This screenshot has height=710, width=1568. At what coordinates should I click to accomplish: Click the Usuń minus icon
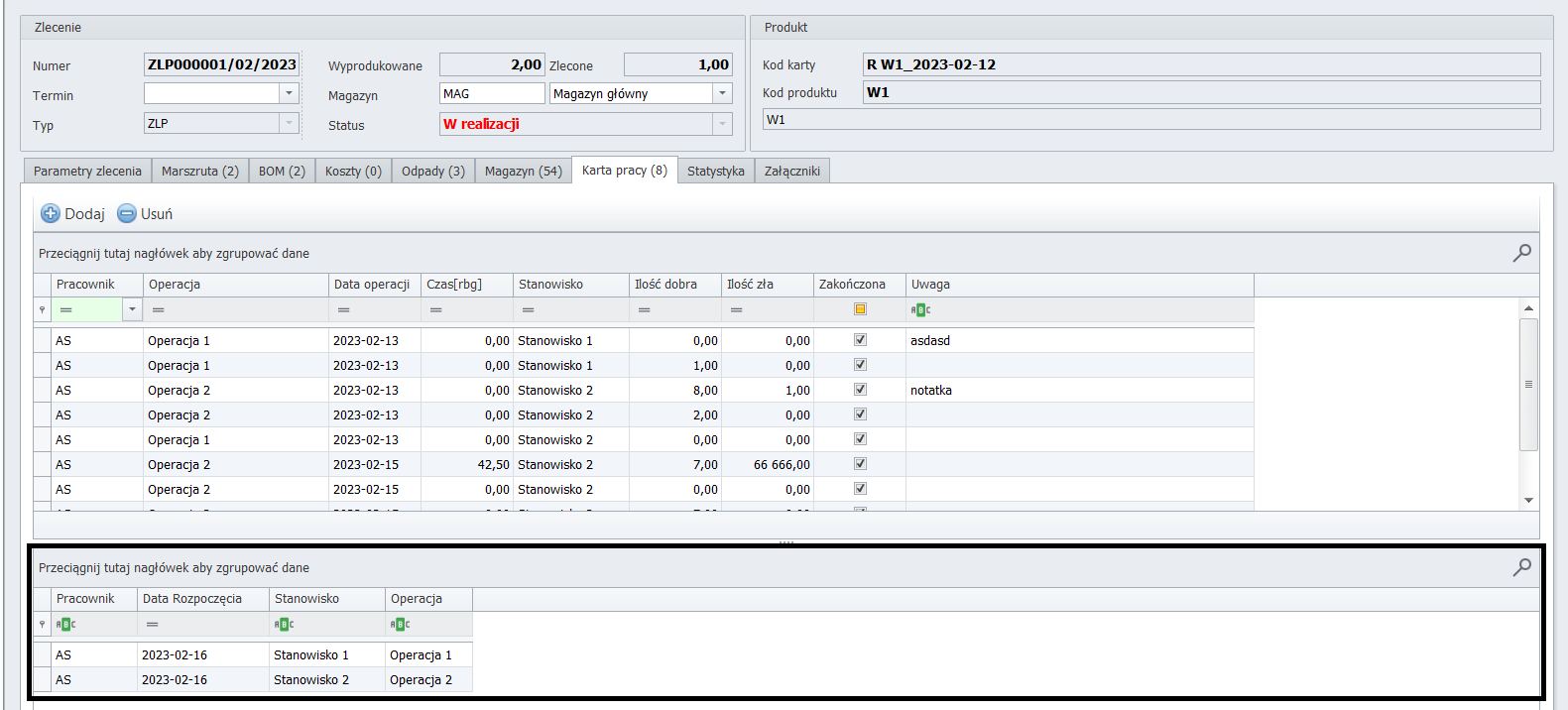coord(127,213)
